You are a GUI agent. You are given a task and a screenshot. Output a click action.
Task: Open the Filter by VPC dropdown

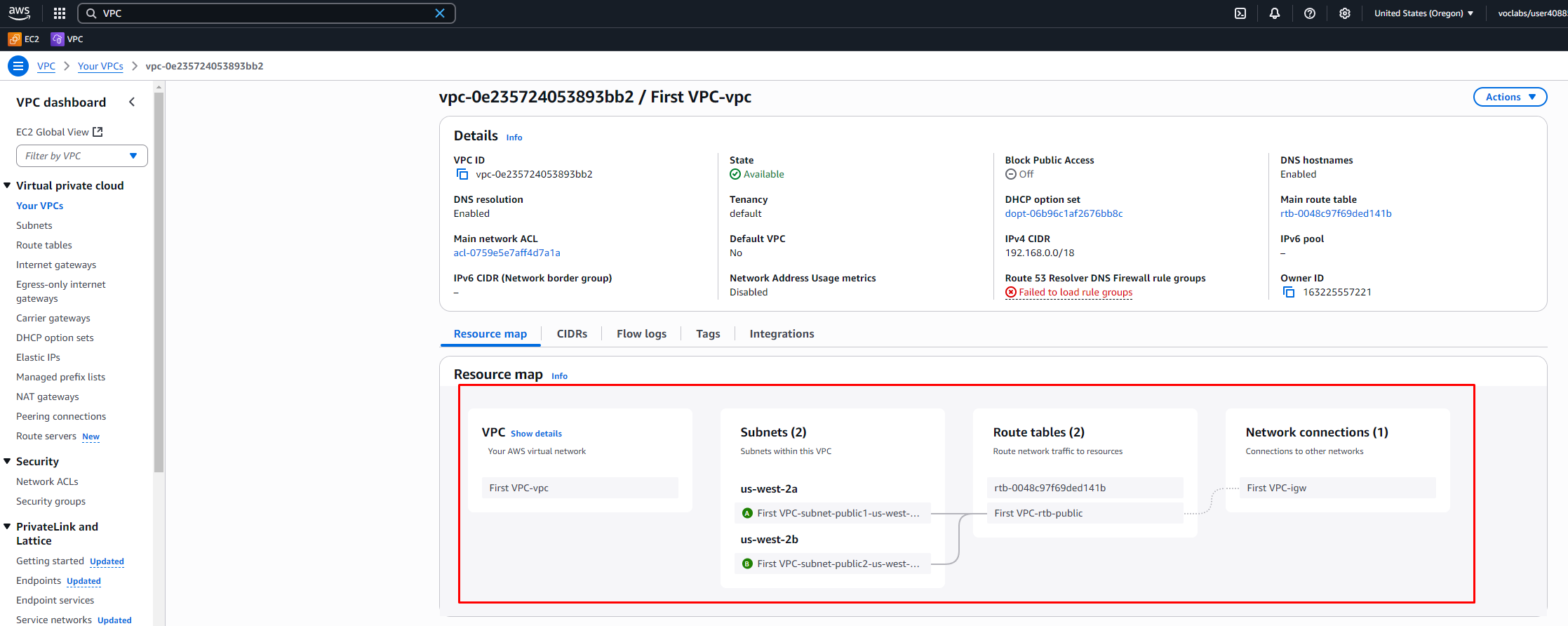point(82,156)
